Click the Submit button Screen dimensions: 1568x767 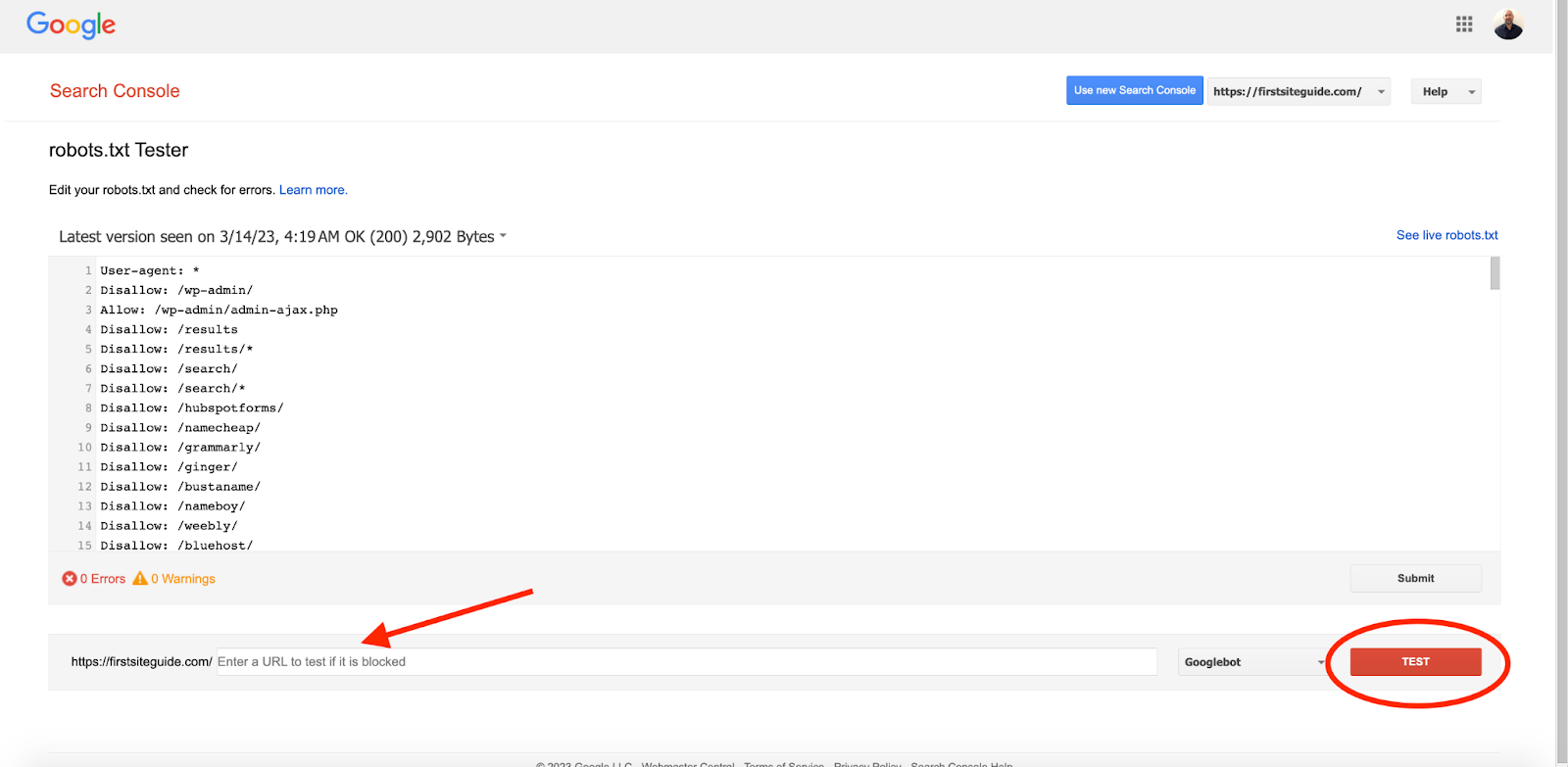[1415, 578]
